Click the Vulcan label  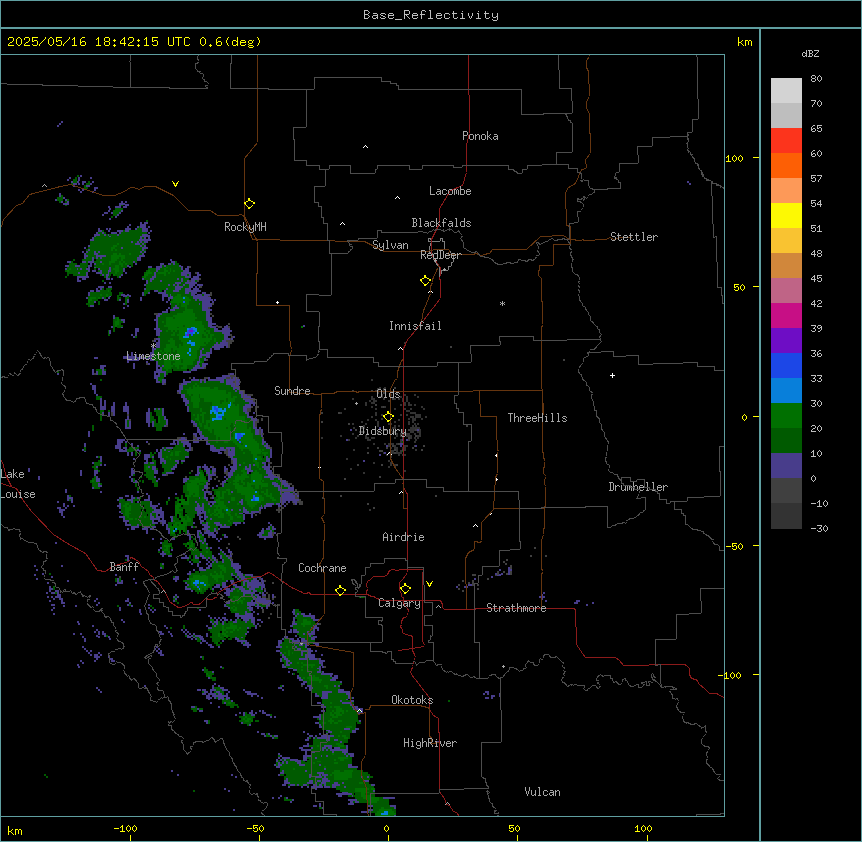tap(542, 792)
